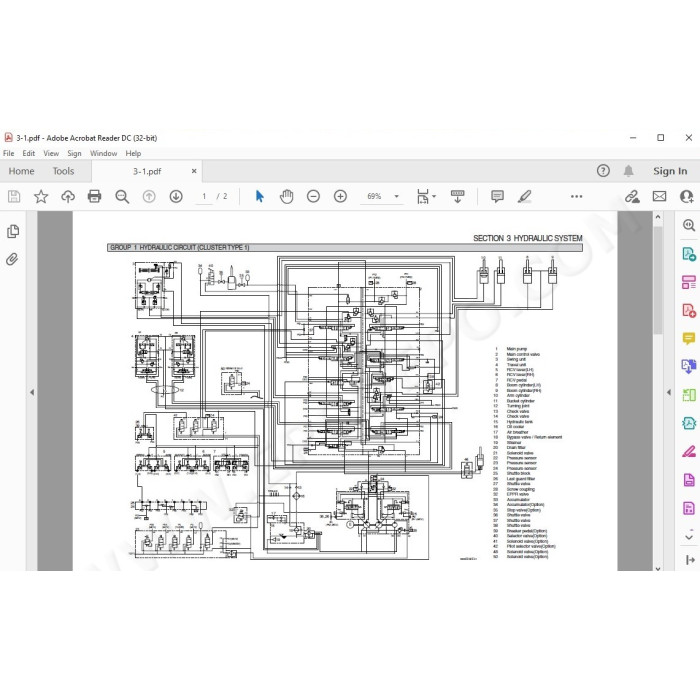The image size is (700, 700).
Task: Expand the left navigation pane arrow
Action: (32, 392)
